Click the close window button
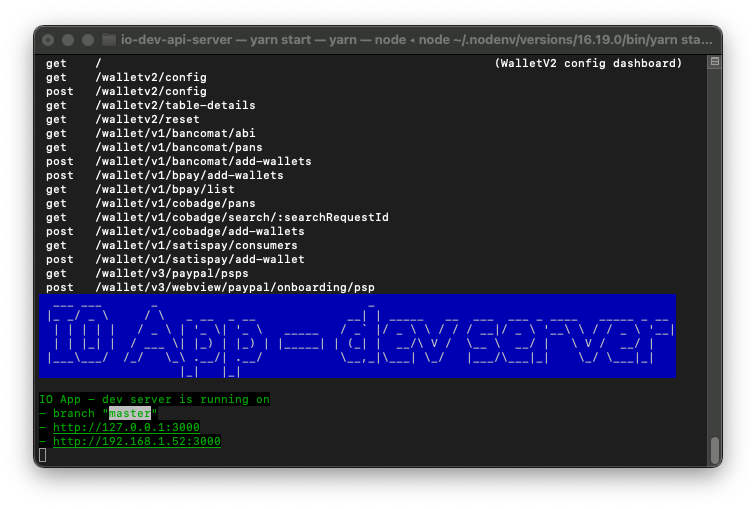756x509 pixels. click(48, 40)
